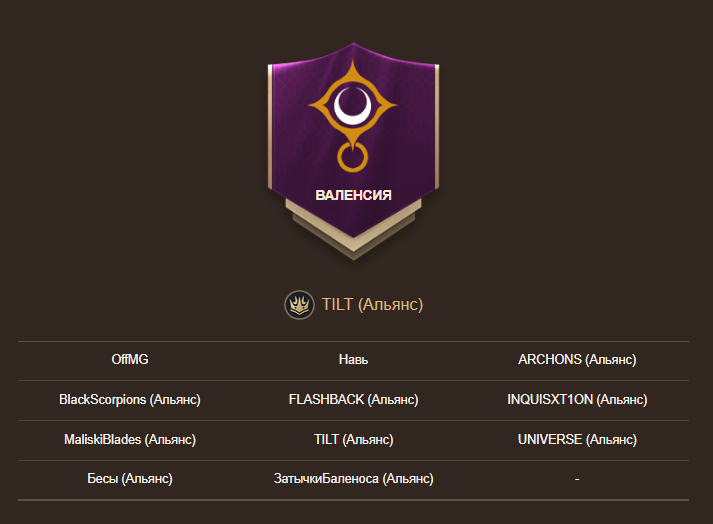Image resolution: width=713 pixels, height=524 pixels.
Task: Select TILT (Альянс) in the table
Action: coord(353,439)
